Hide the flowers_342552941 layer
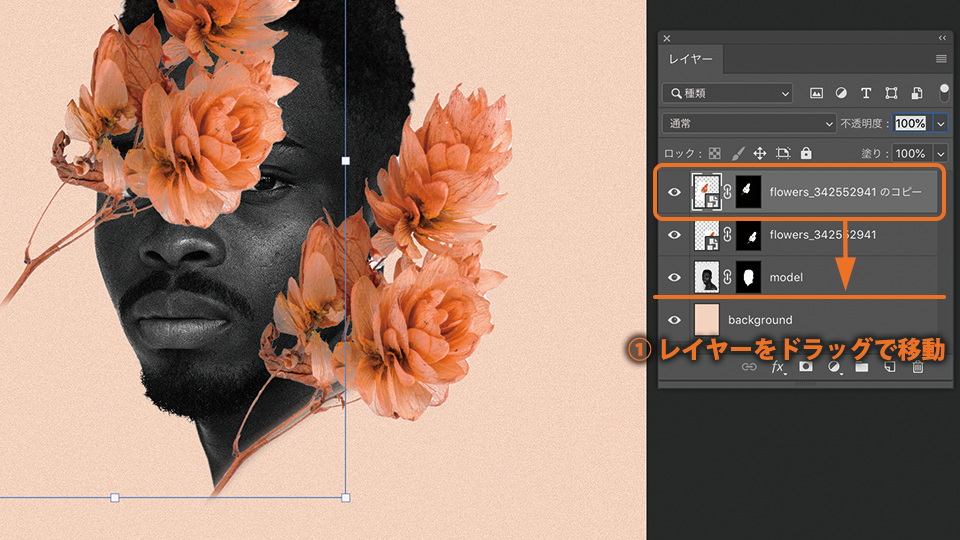Image resolution: width=960 pixels, height=540 pixels. pyautogui.click(x=674, y=234)
